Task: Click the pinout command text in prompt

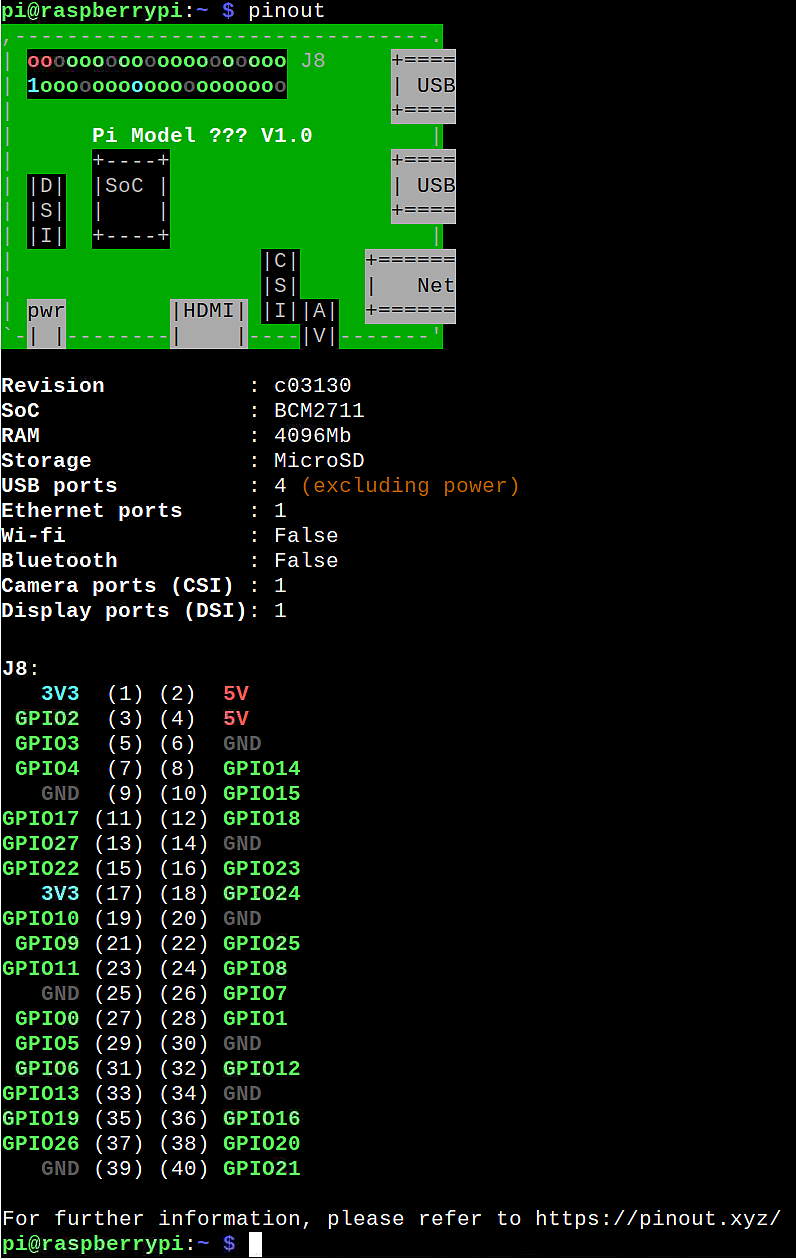Action: (286, 11)
